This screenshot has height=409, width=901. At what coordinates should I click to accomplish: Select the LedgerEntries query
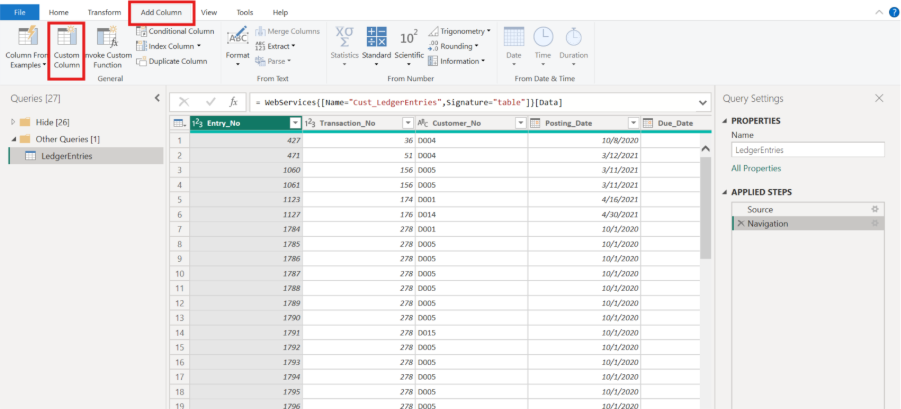(x=68, y=156)
